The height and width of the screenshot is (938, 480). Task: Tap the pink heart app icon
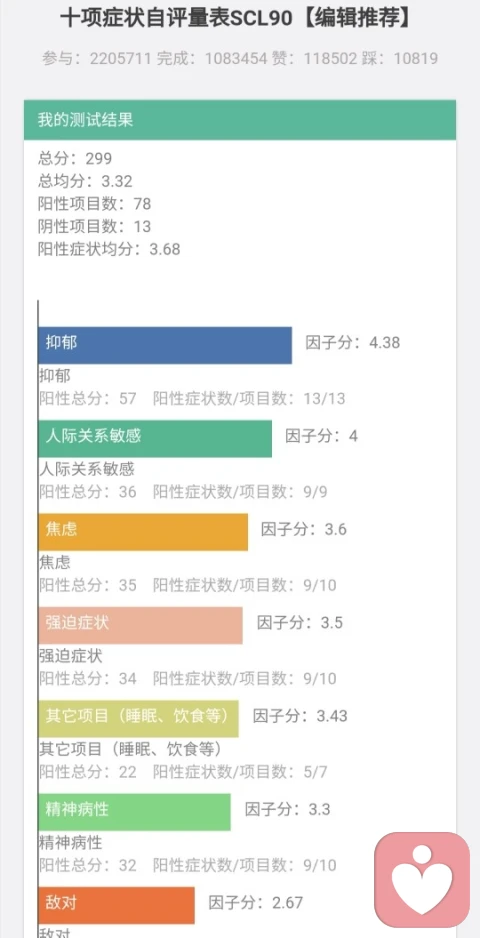click(x=422, y=880)
